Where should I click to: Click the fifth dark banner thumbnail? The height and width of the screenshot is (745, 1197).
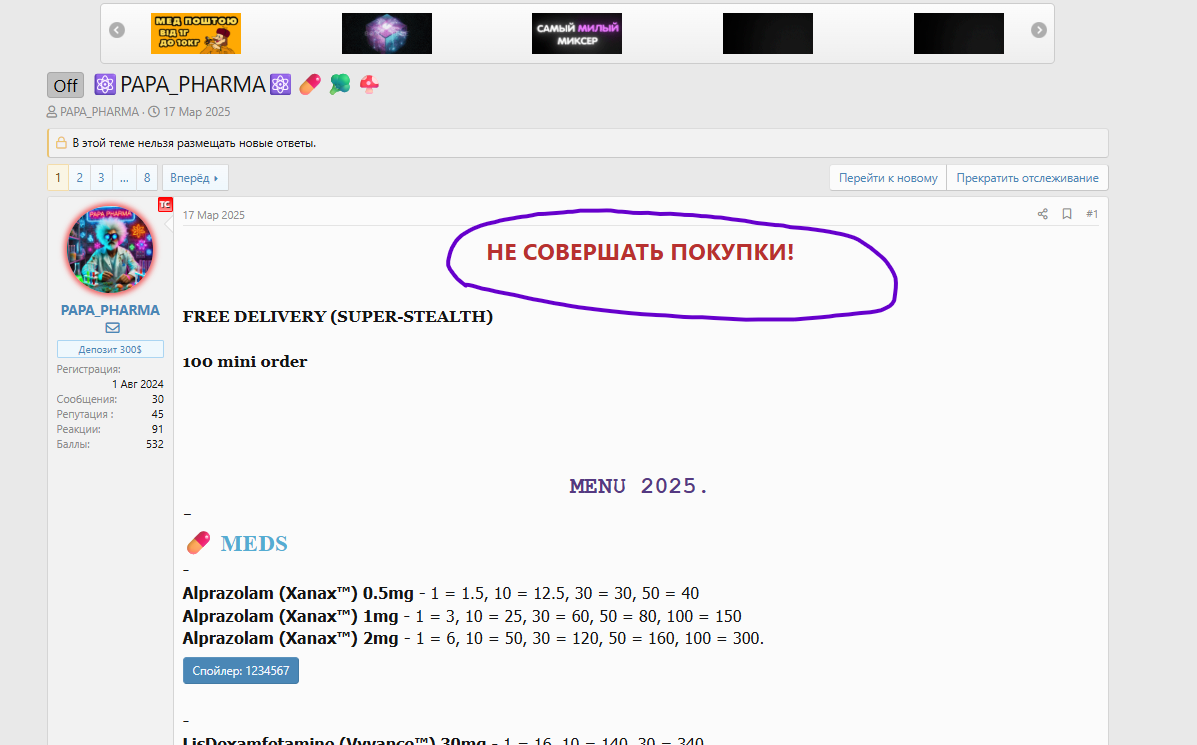(959, 34)
